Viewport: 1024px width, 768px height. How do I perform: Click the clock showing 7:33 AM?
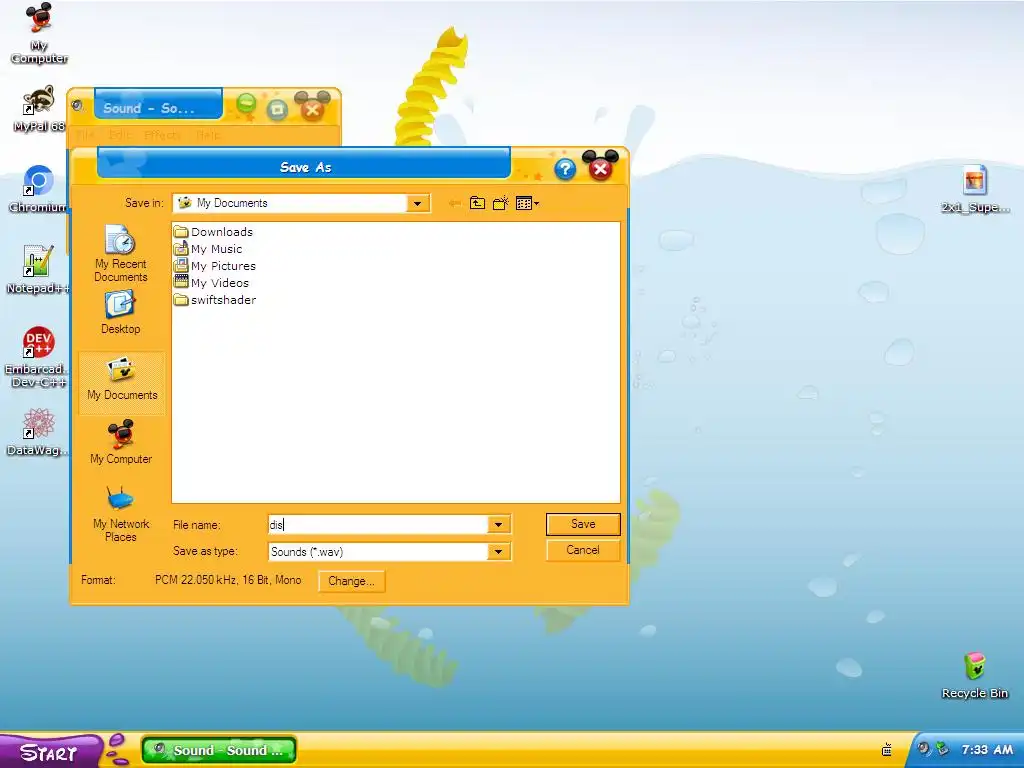tap(987, 750)
